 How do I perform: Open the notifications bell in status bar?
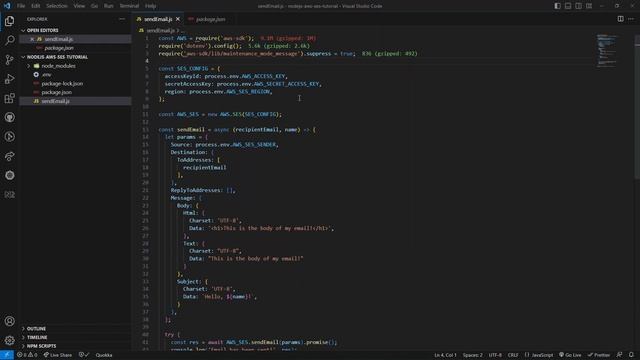point(631,355)
